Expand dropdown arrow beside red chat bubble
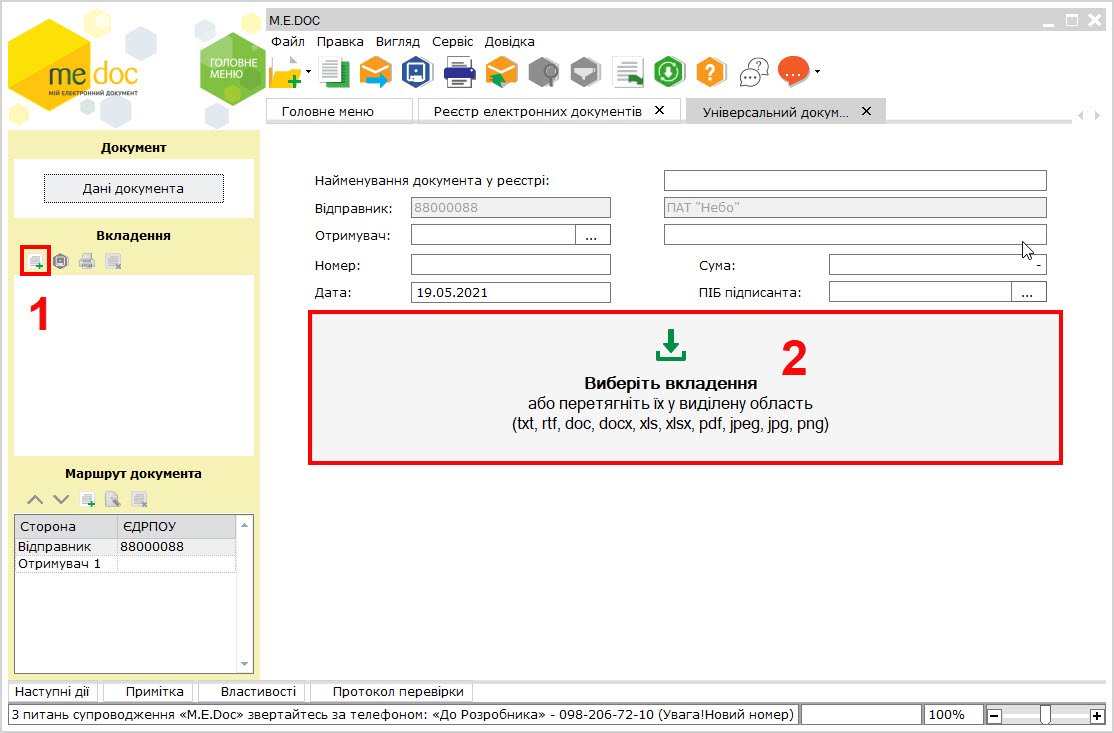Image resolution: width=1114 pixels, height=733 pixels. (817, 72)
